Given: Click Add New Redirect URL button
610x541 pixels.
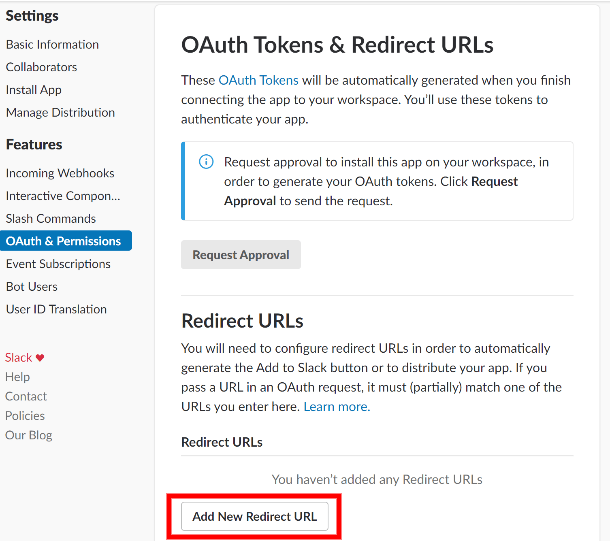Looking at the screenshot, I should 255,516.
